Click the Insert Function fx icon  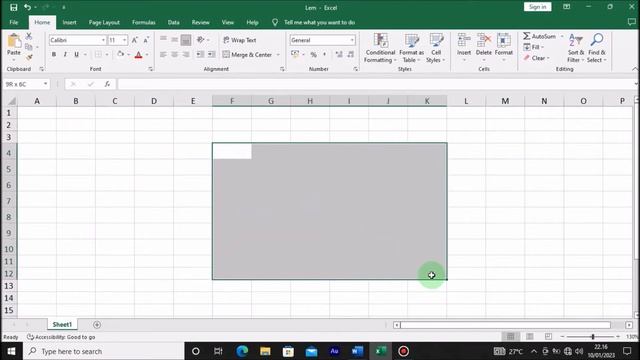[x=107, y=84]
